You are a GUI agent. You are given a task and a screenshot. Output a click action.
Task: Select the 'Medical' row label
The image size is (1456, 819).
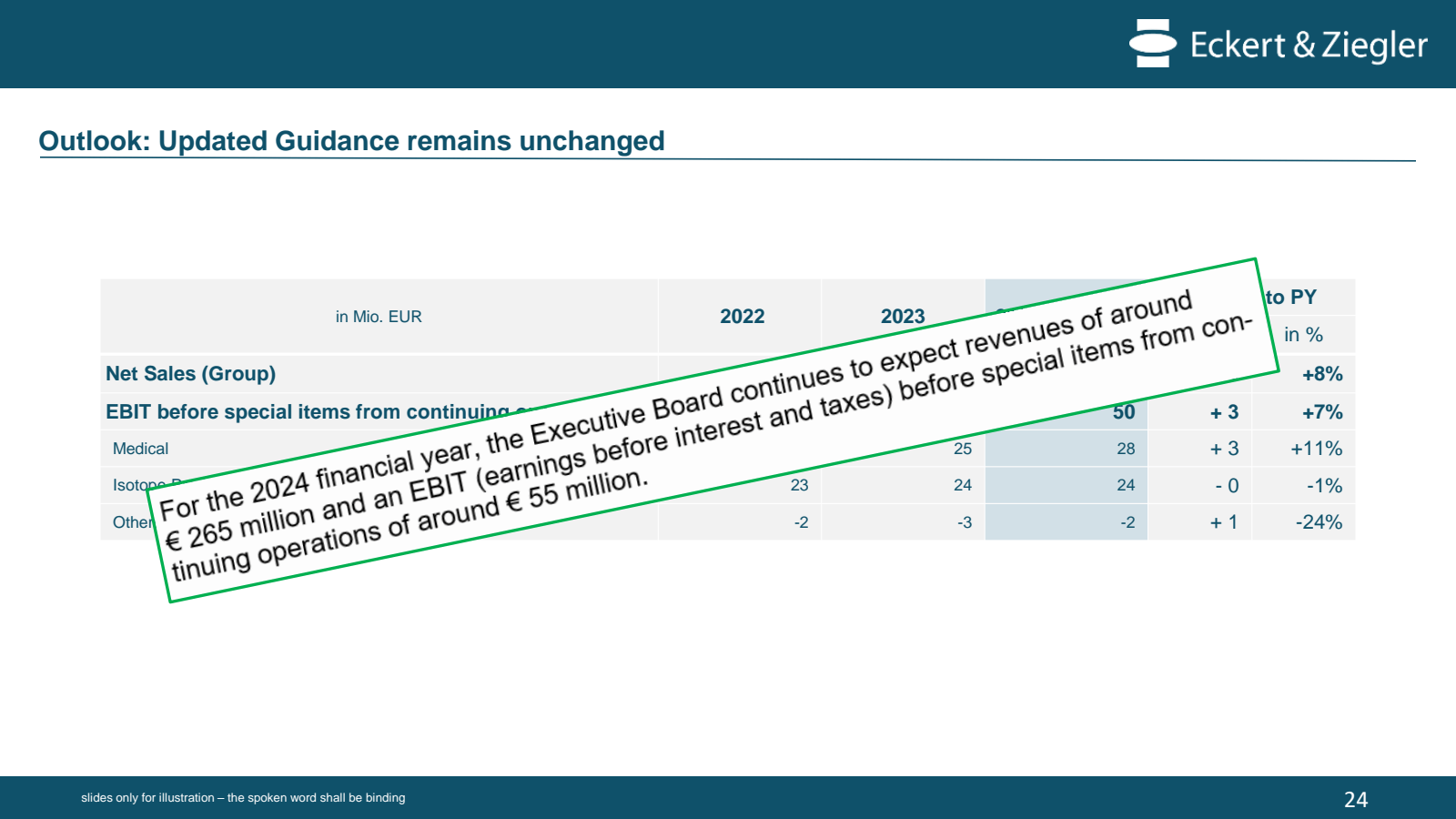[x=140, y=449]
